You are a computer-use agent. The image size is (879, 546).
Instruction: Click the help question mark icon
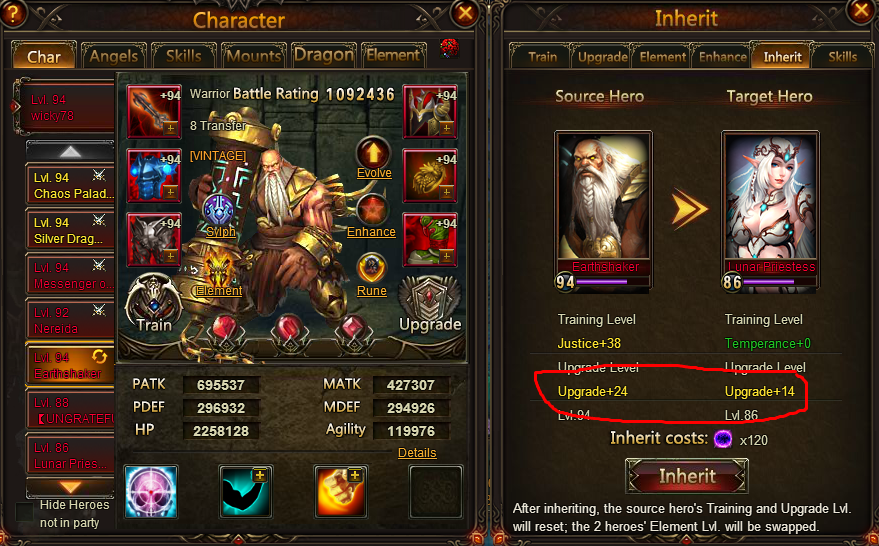coord(12,13)
